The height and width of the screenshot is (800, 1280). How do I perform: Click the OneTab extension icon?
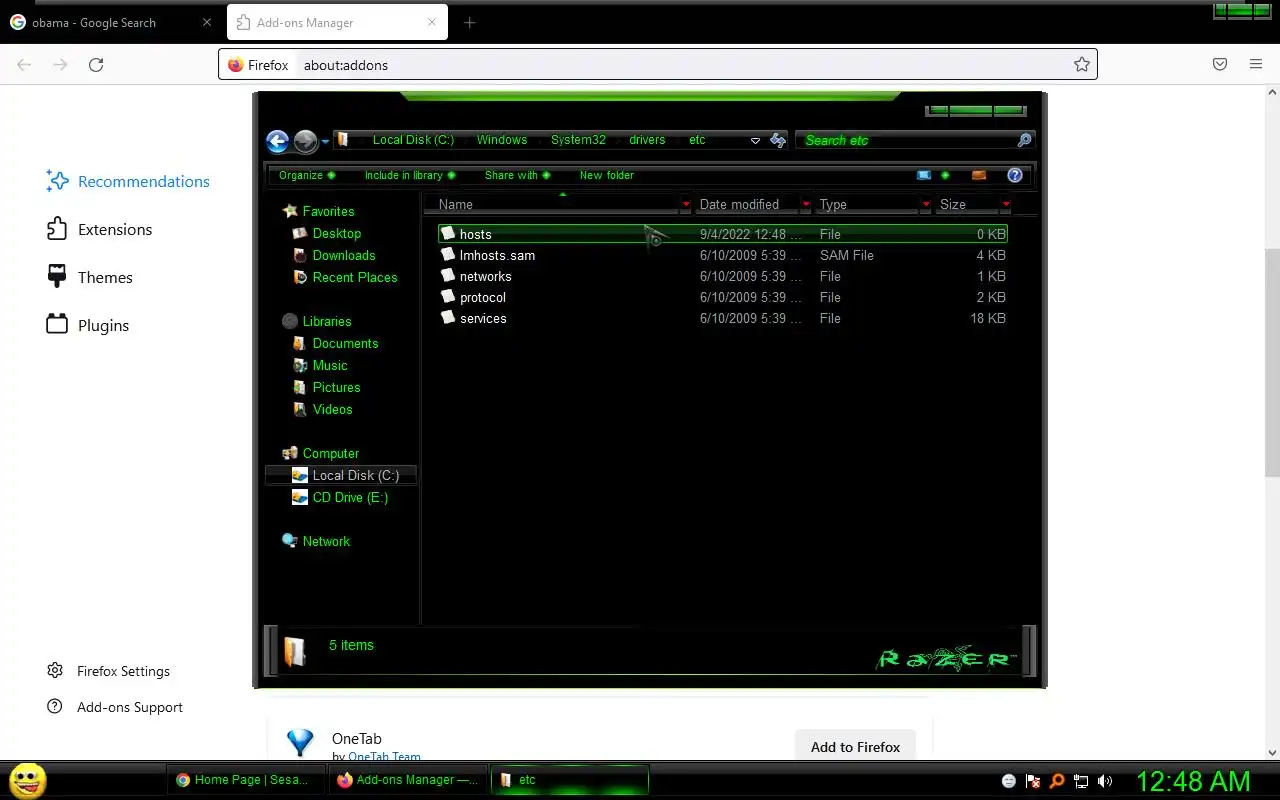coord(300,743)
